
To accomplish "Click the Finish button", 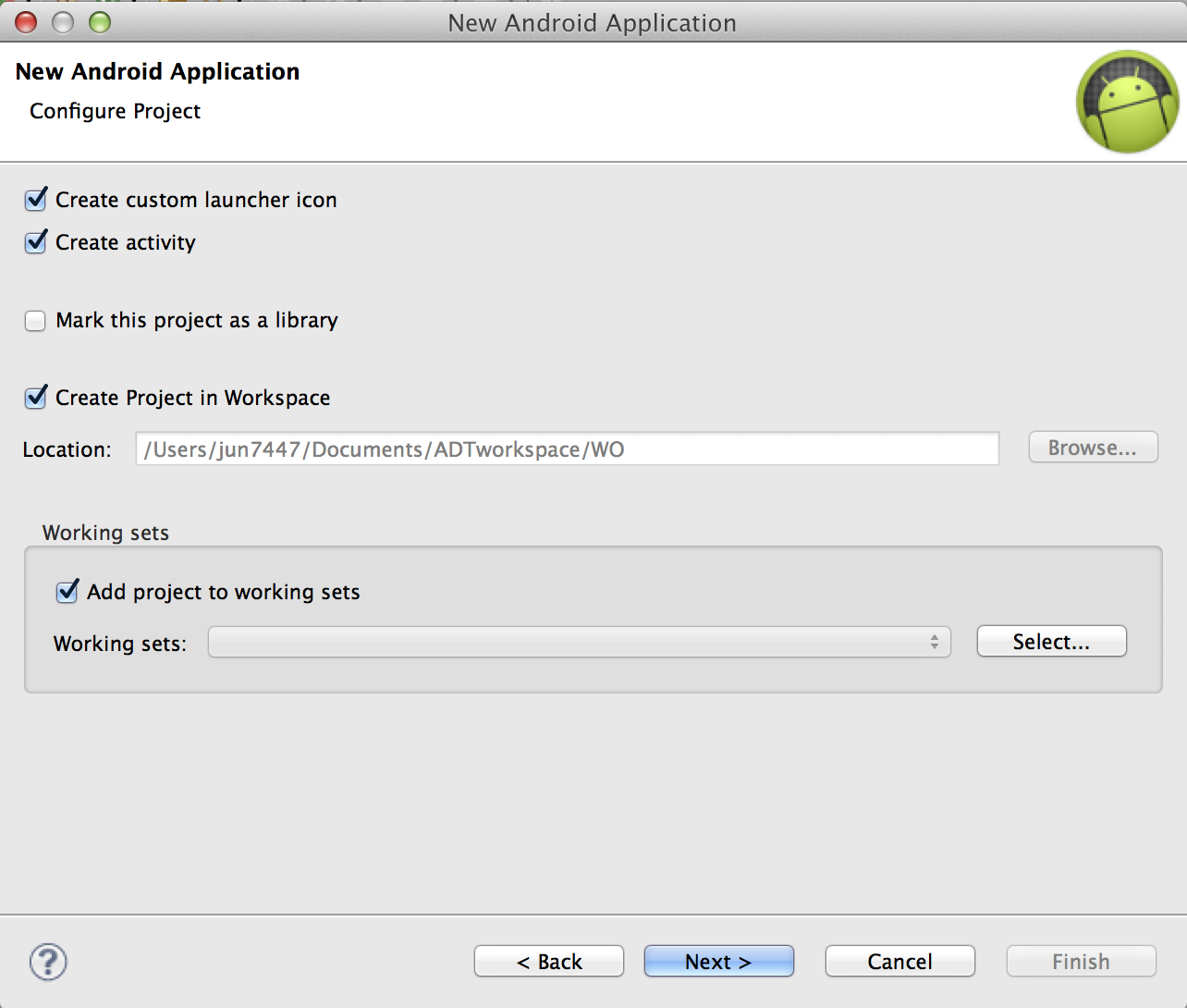I will point(1081,962).
